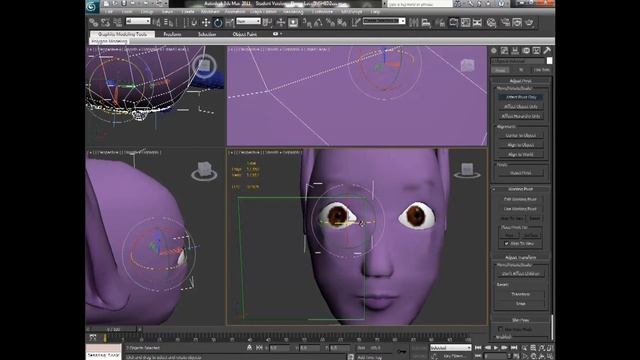The height and width of the screenshot is (360, 640).
Task: Click the Align to World button
Action: point(521,154)
